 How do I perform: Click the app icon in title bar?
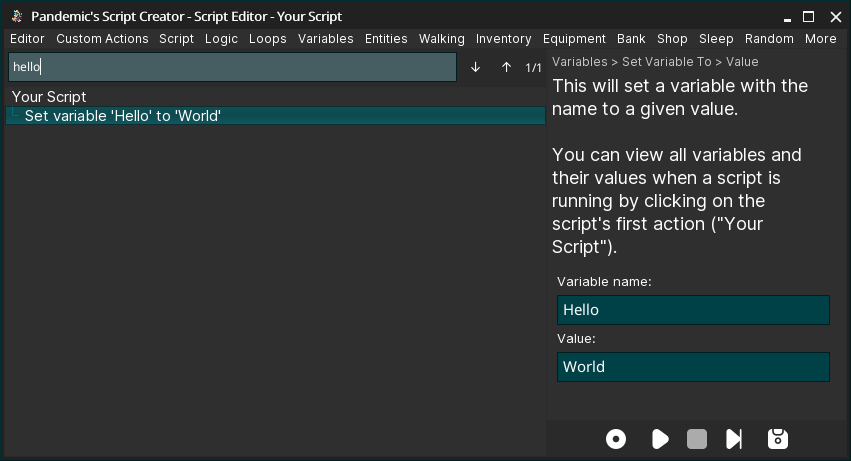coord(17,16)
